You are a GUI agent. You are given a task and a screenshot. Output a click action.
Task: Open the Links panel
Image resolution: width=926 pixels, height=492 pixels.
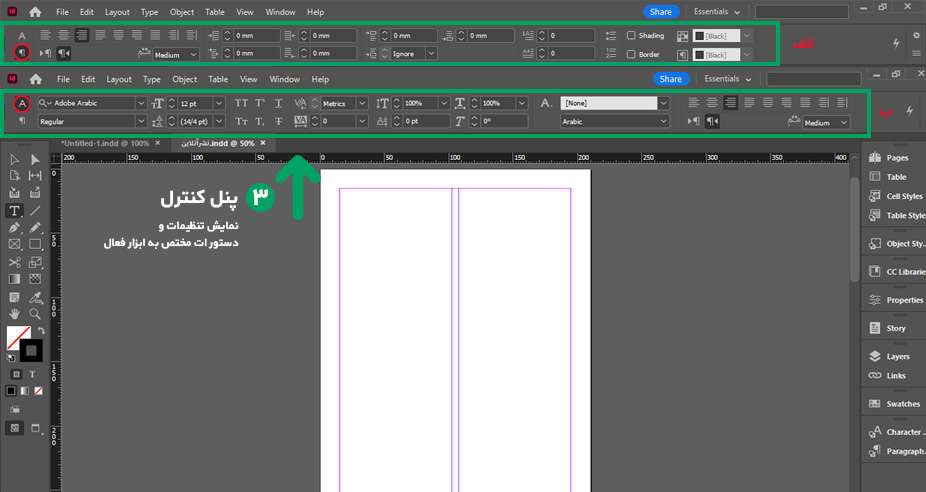895,375
